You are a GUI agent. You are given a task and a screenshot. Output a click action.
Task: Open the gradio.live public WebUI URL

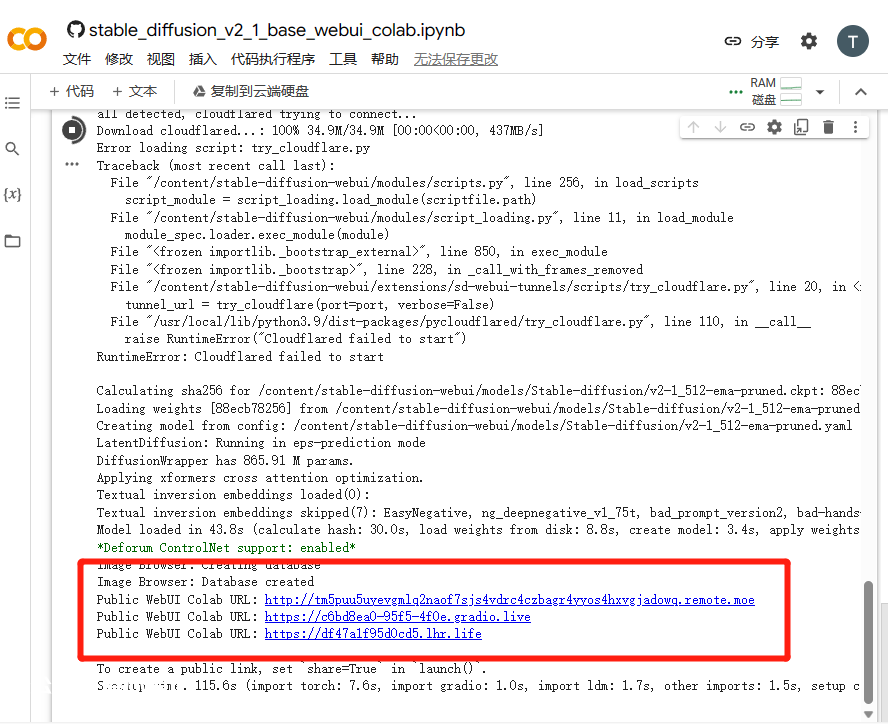click(x=398, y=616)
